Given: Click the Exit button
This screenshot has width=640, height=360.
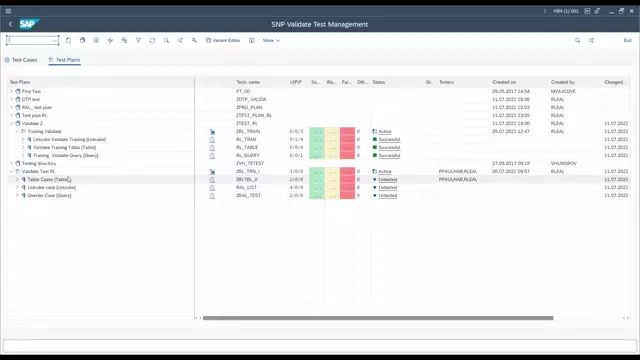Looking at the screenshot, I should click(627, 40).
